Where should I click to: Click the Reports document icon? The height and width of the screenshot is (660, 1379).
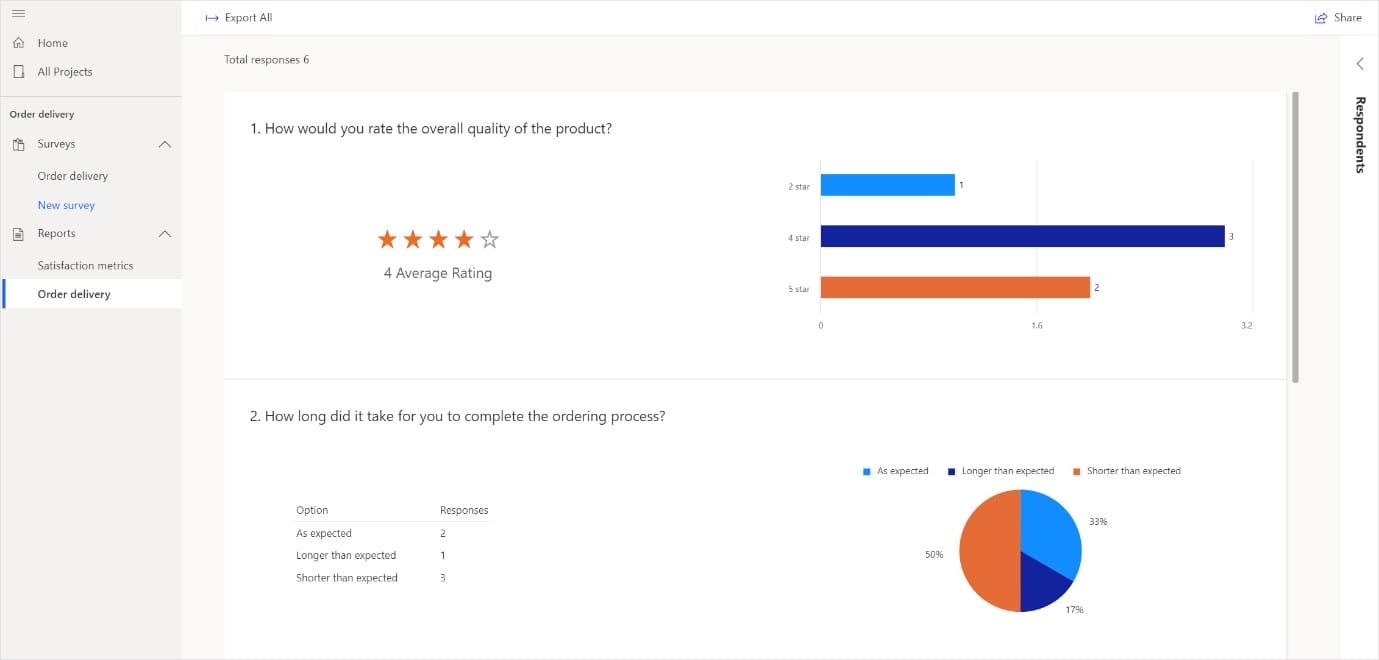point(18,234)
